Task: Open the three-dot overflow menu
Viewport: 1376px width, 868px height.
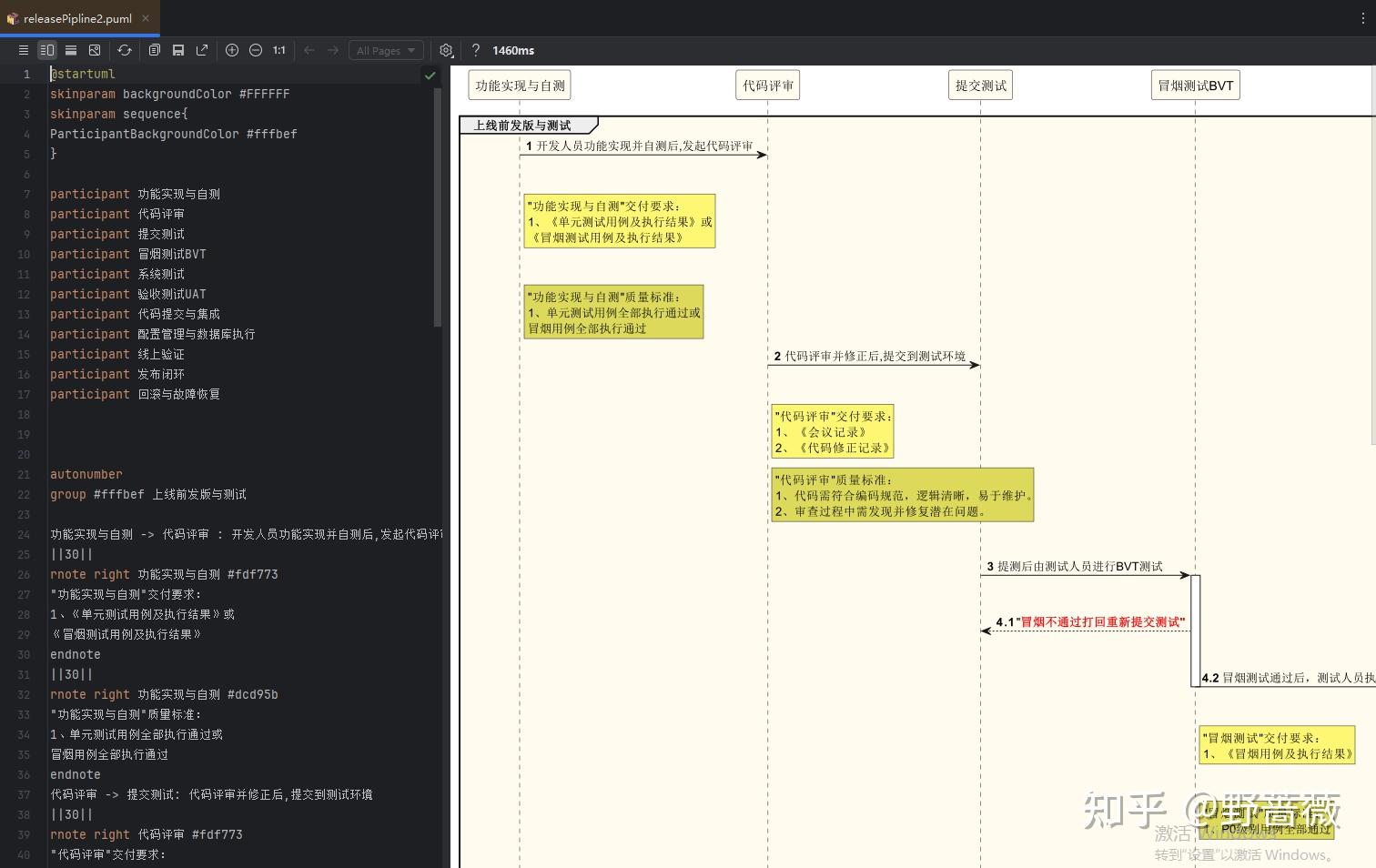Action: tap(1362, 17)
